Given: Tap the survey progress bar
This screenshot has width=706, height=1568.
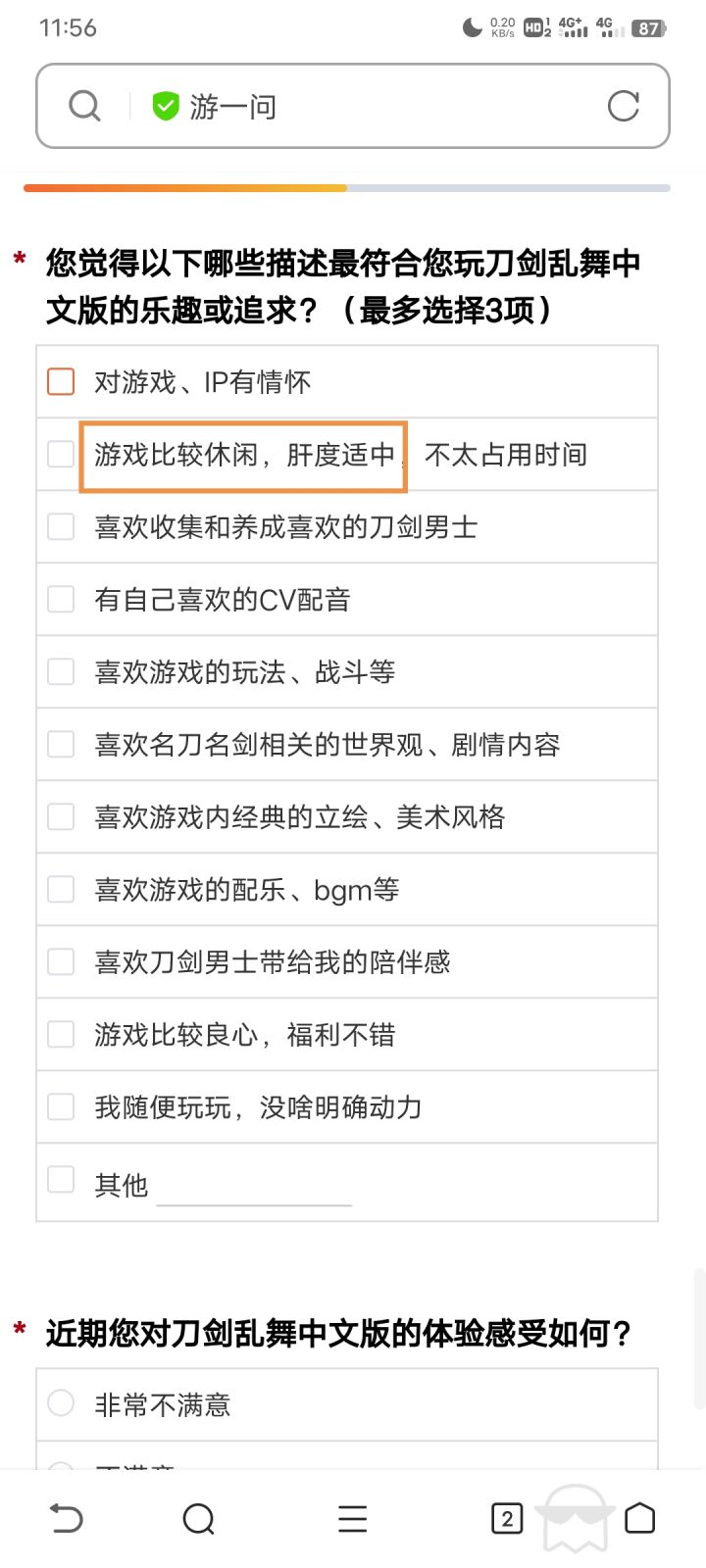Looking at the screenshot, I should pos(347,187).
